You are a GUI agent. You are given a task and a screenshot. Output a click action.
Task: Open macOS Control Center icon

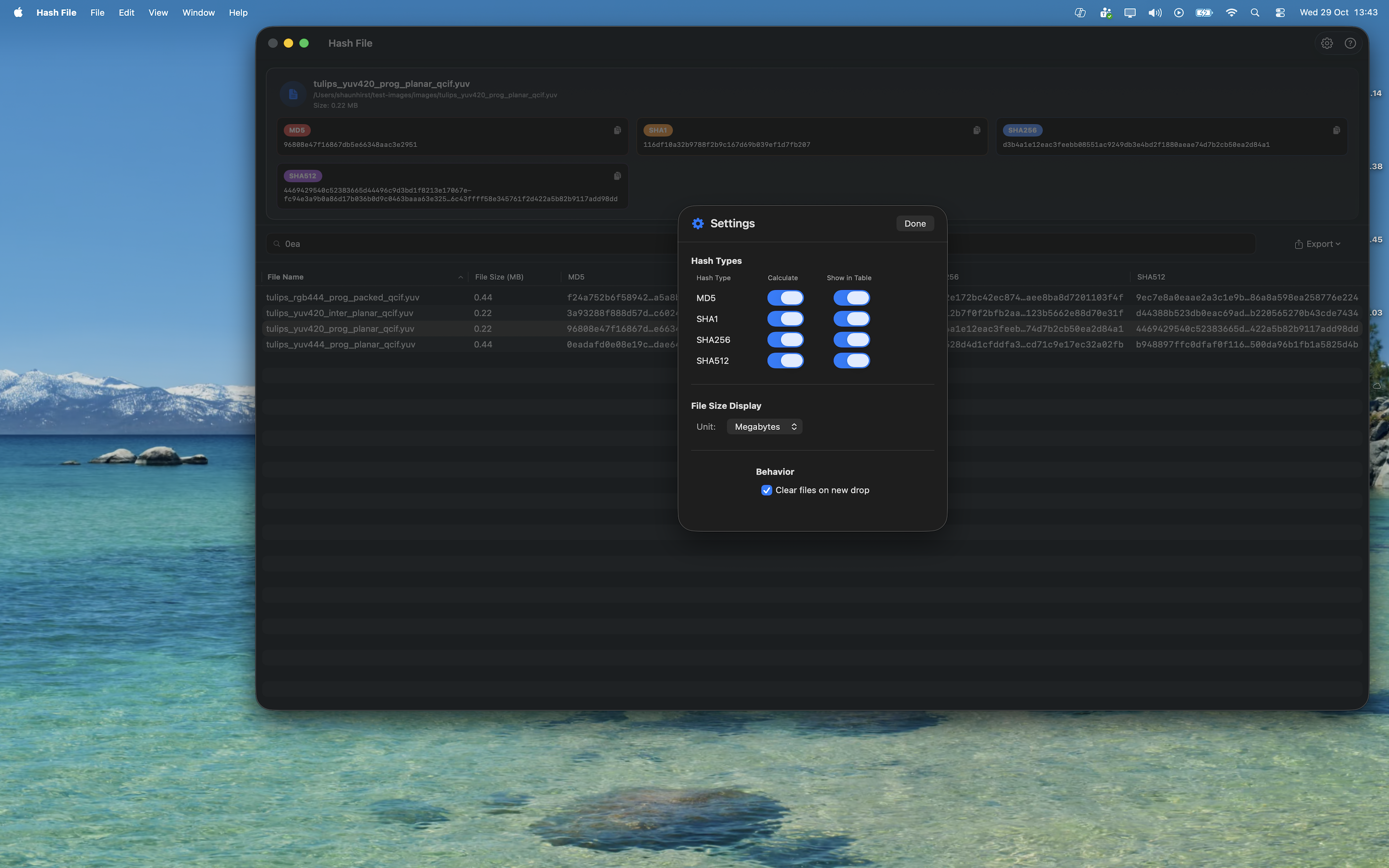pos(1280,13)
